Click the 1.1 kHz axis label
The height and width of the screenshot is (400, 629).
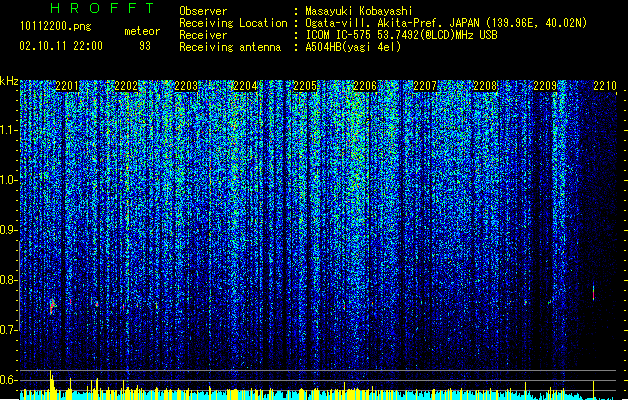pos(9,130)
